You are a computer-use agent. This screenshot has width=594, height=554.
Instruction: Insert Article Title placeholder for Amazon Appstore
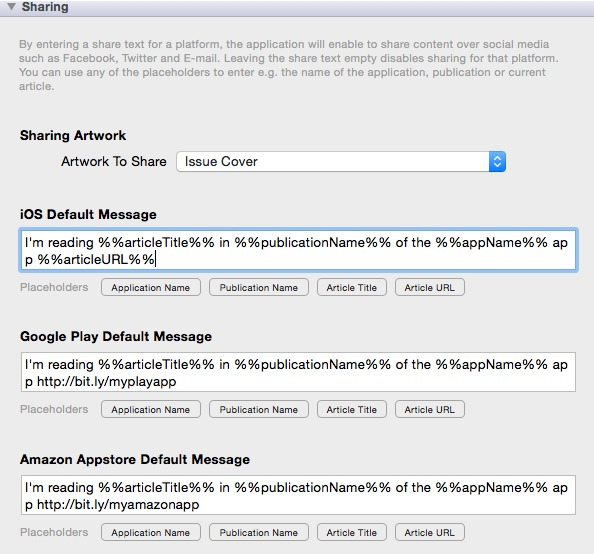pyautogui.click(x=352, y=532)
